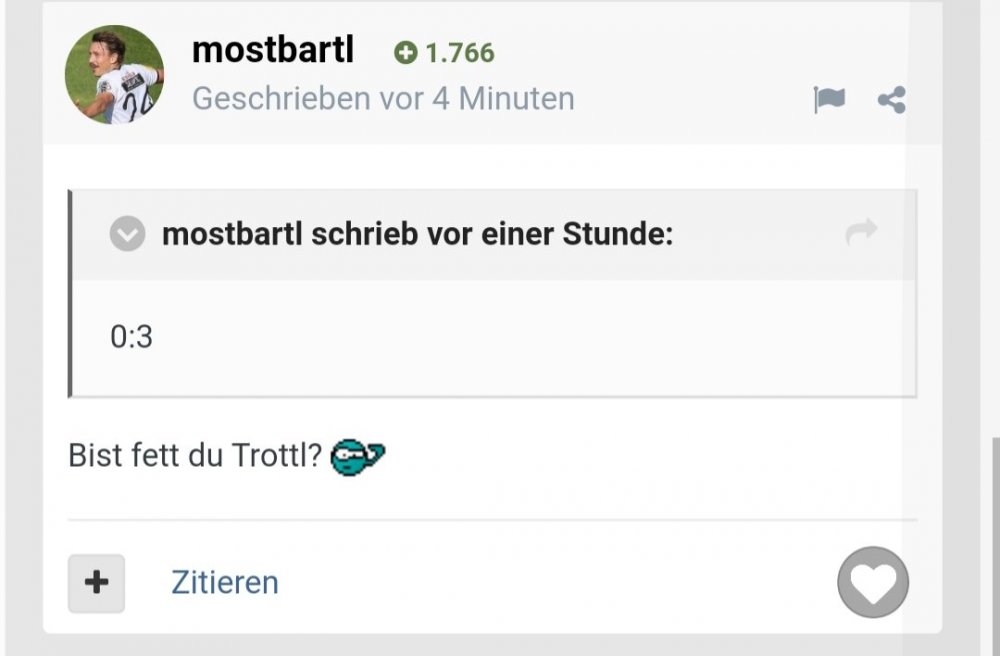Open the 'Geschrieben vor 4 Minuten' timestamp permalink
The width and height of the screenshot is (1000, 656).
point(383,99)
